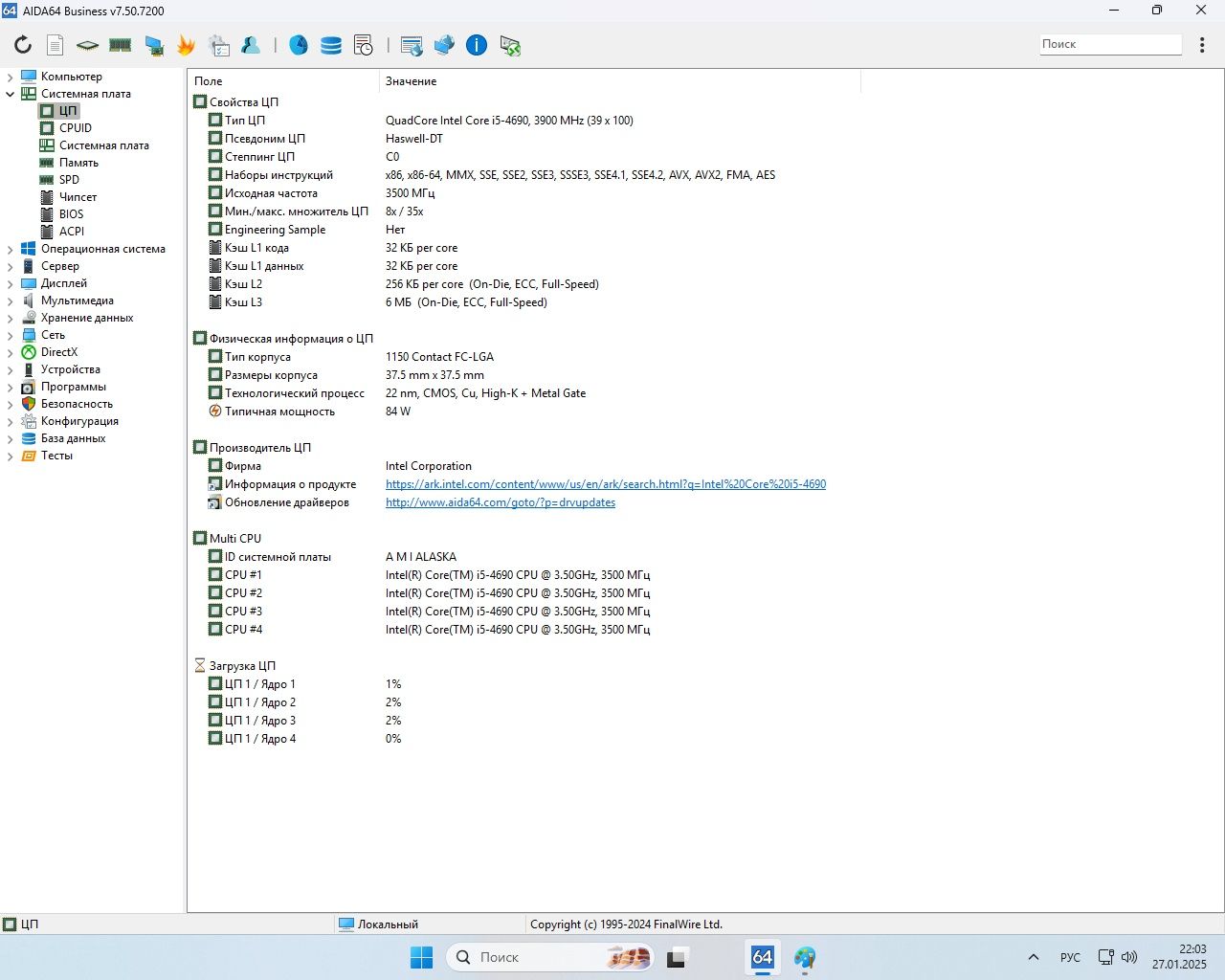Click the Task View taskbar icon
This screenshot has width=1225, height=980.
pyautogui.click(x=679, y=957)
